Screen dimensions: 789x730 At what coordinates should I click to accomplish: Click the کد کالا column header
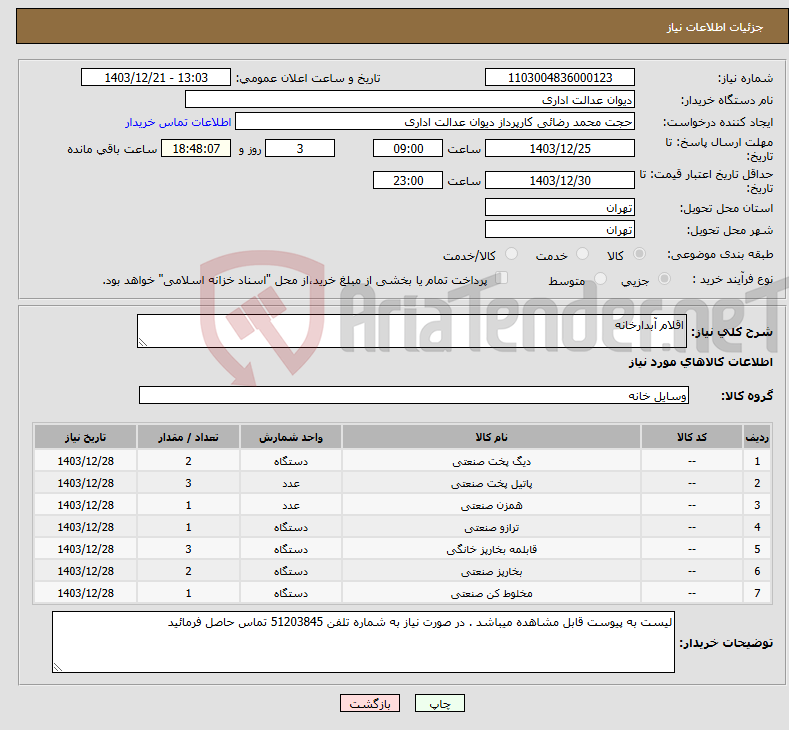point(691,437)
